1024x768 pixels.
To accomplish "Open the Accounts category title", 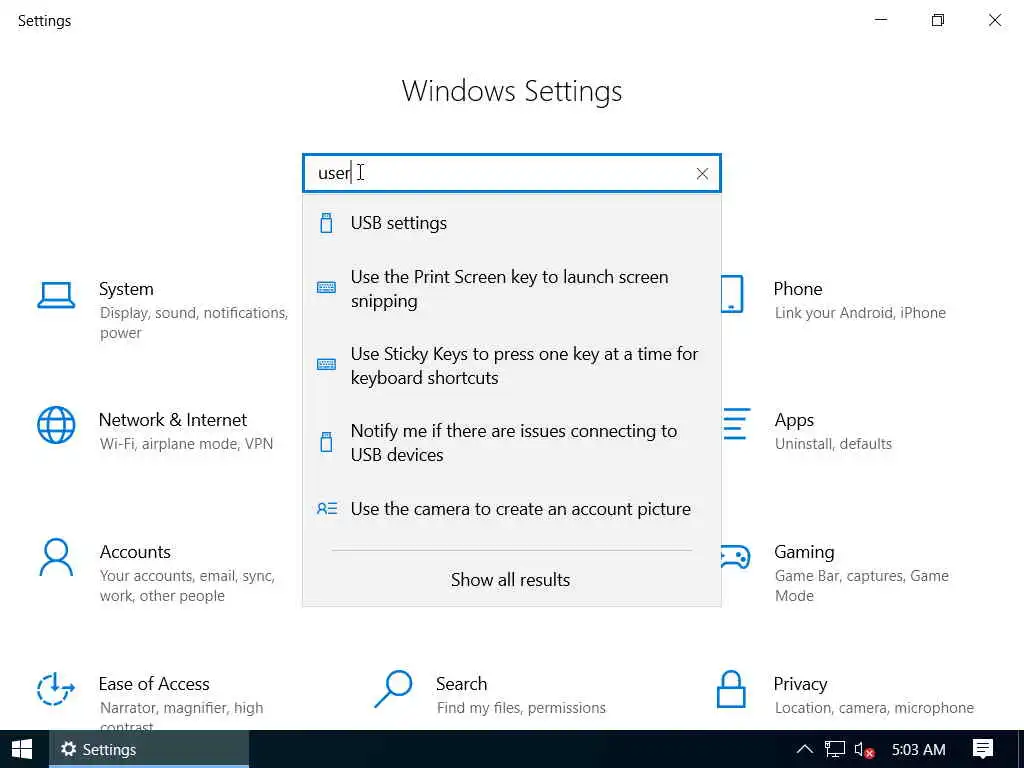I will point(135,552).
